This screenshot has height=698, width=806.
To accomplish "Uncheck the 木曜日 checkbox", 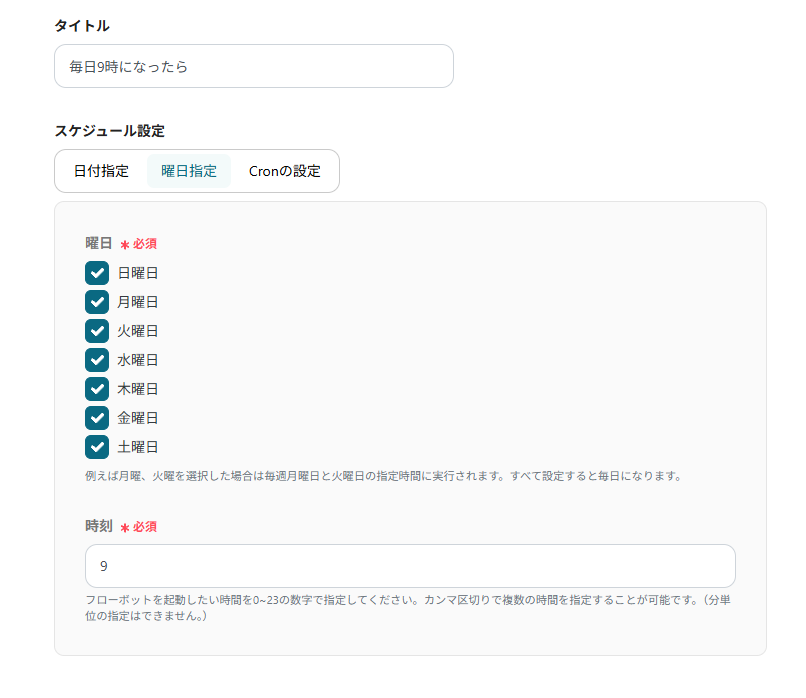I will [97, 388].
